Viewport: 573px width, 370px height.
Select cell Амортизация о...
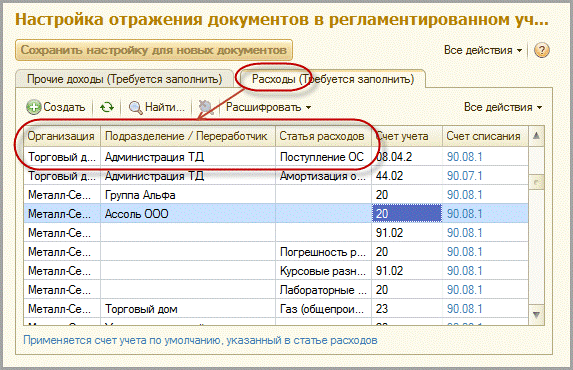(323, 176)
